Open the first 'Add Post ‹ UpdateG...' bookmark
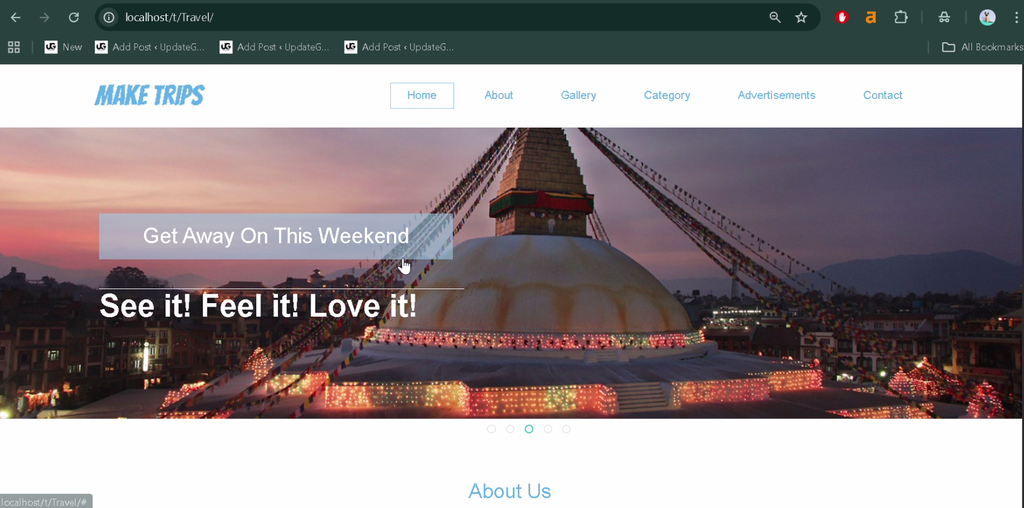1024x508 pixels. click(150, 47)
